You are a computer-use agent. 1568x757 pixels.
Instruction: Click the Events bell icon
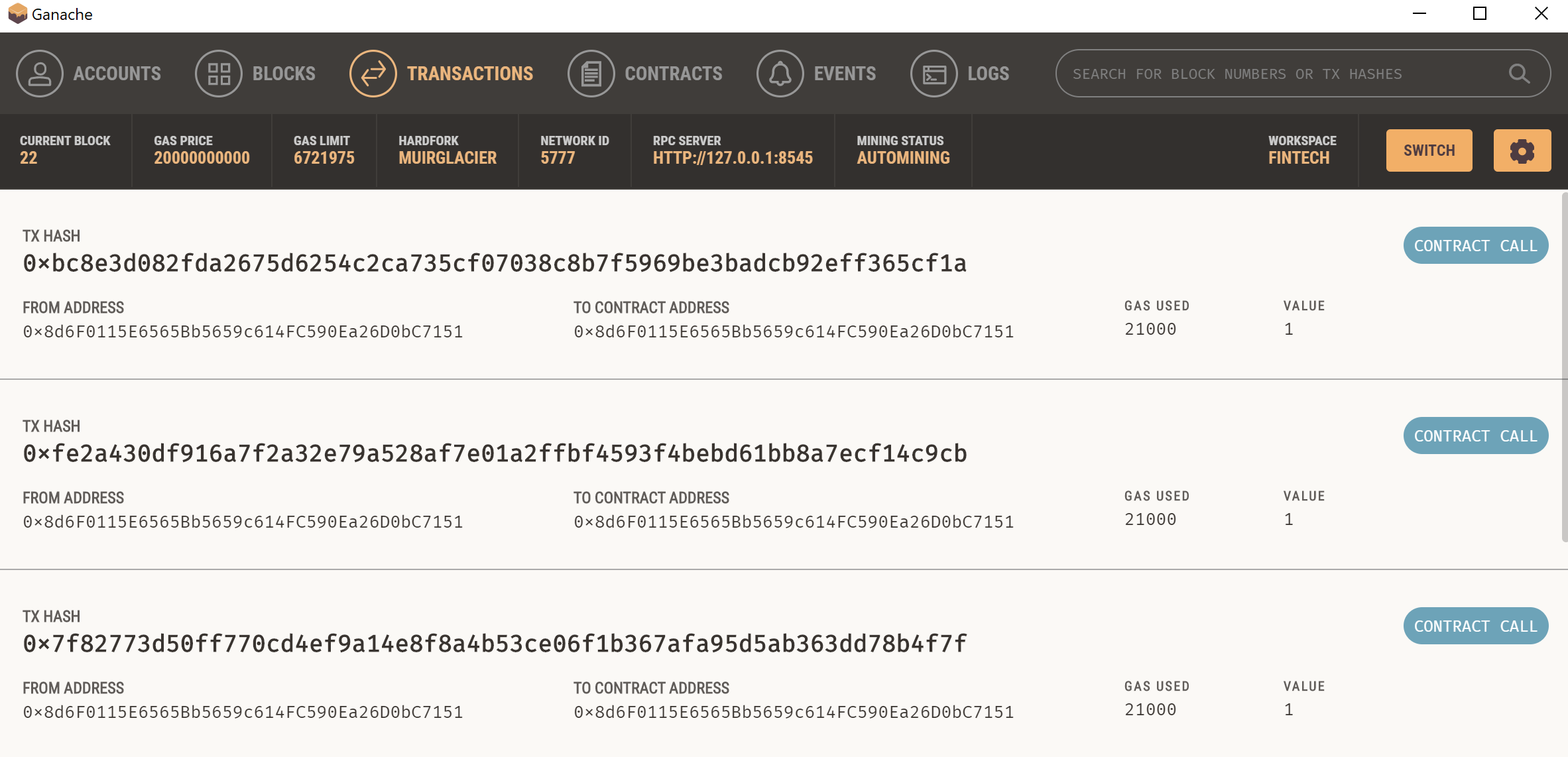click(780, 74)
